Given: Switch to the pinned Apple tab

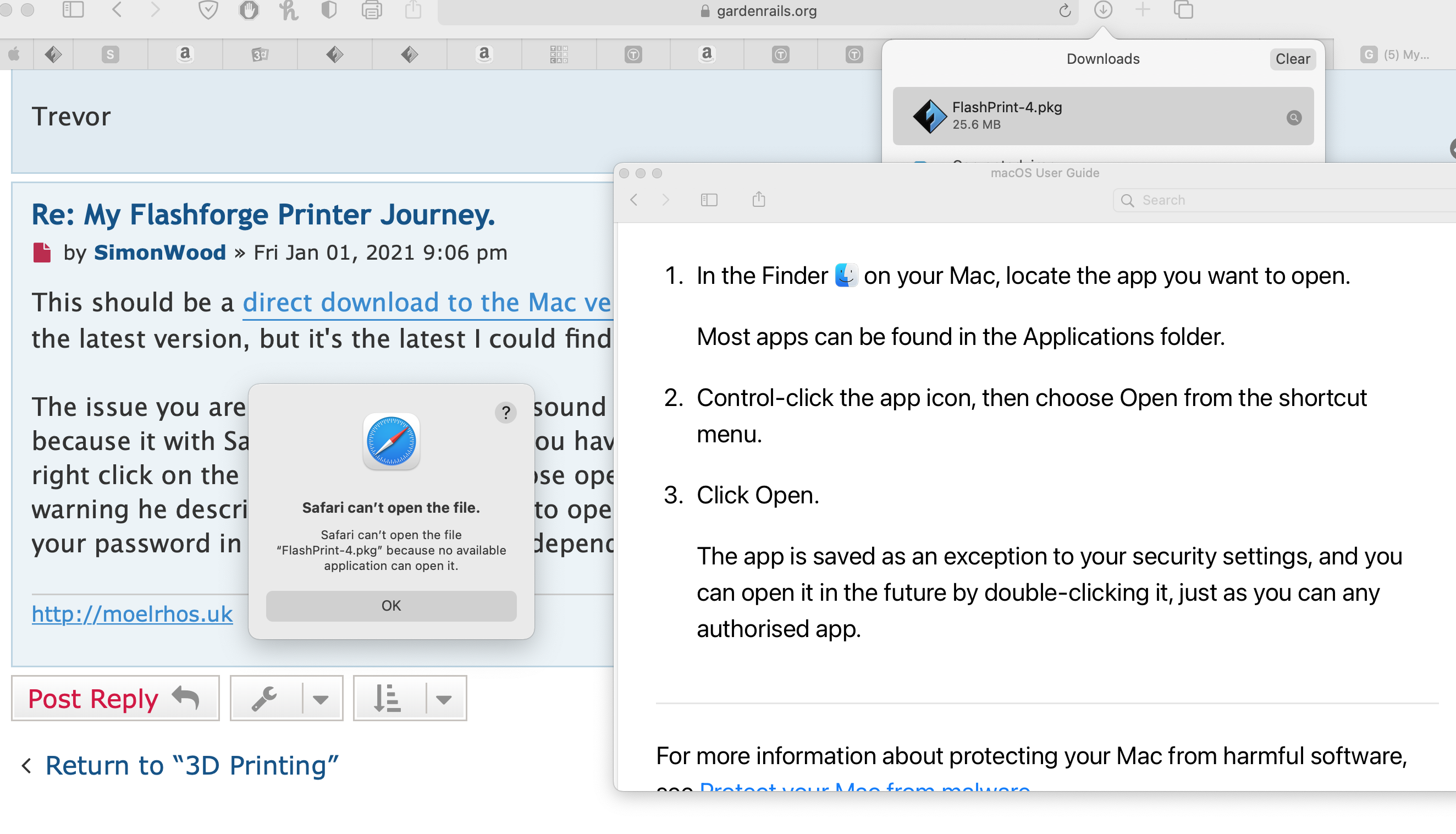Looking at the screenshot, I should click(14, 54).
